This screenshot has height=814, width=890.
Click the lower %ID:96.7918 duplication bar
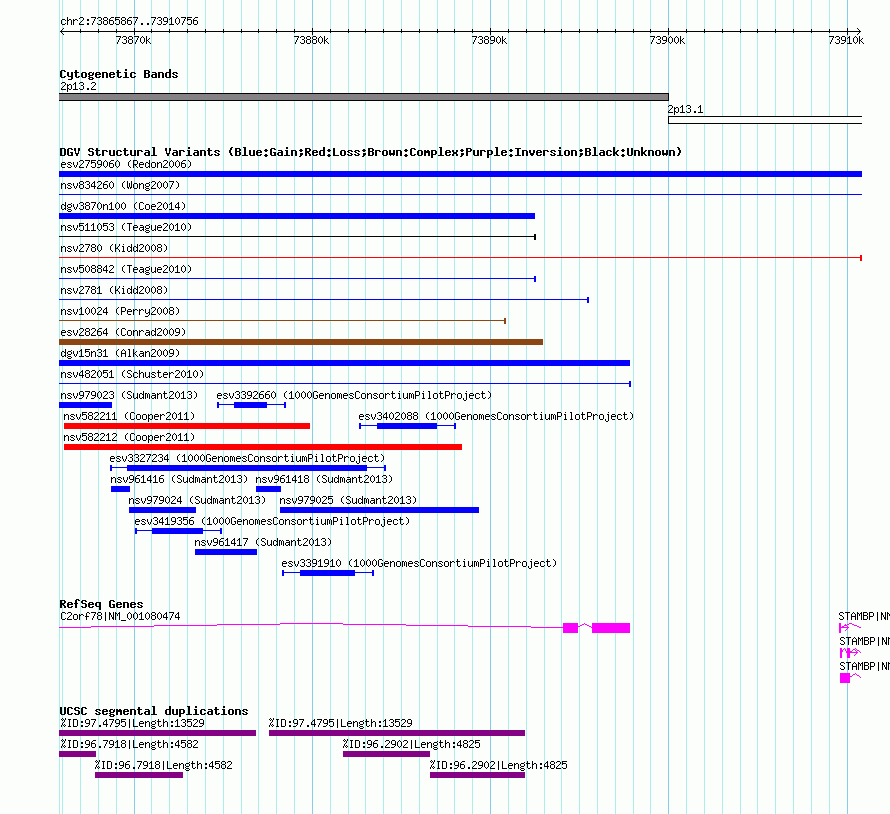(x=139, y=775)
